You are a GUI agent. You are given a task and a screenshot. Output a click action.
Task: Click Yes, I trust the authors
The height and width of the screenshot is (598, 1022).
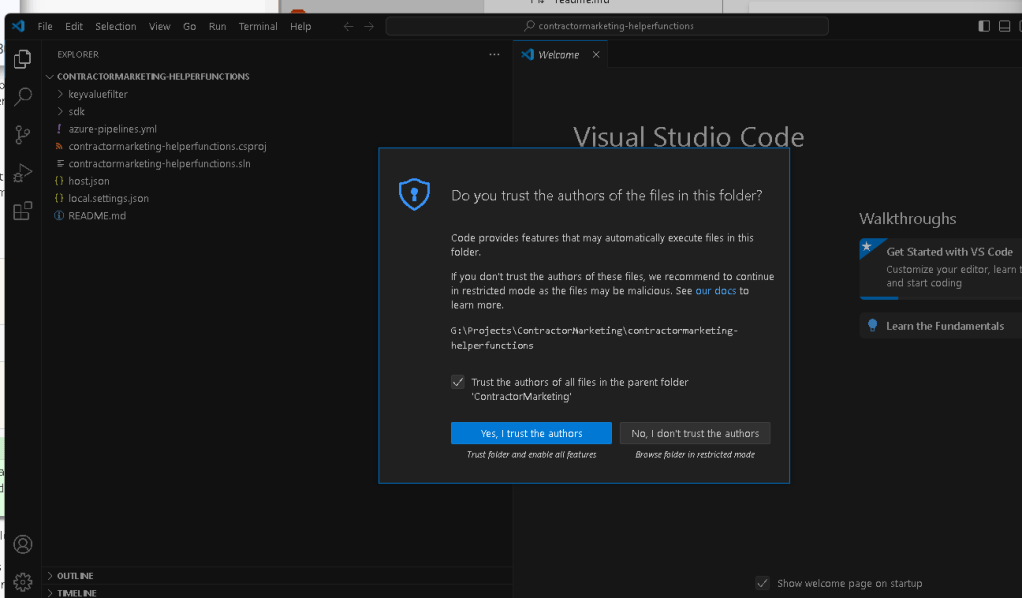[531, 433]
